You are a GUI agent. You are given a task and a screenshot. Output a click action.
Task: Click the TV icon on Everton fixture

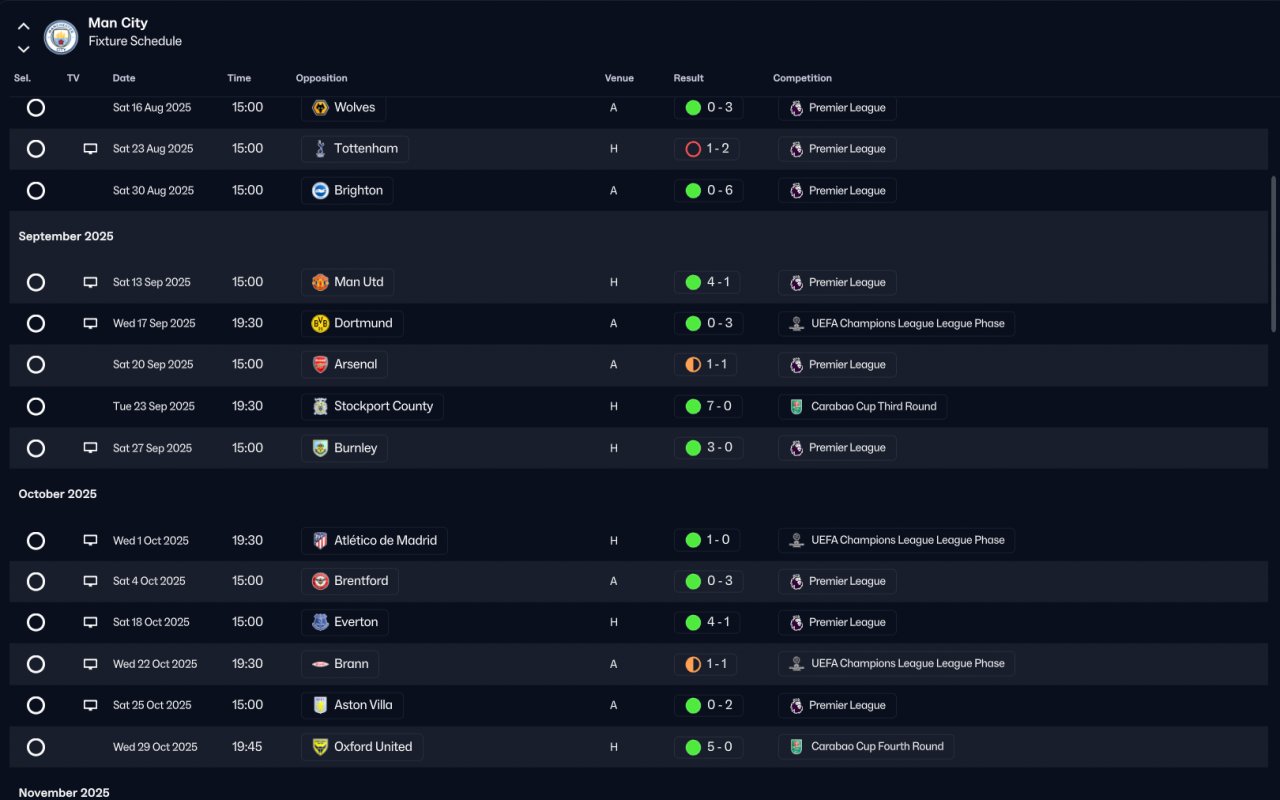90,623
